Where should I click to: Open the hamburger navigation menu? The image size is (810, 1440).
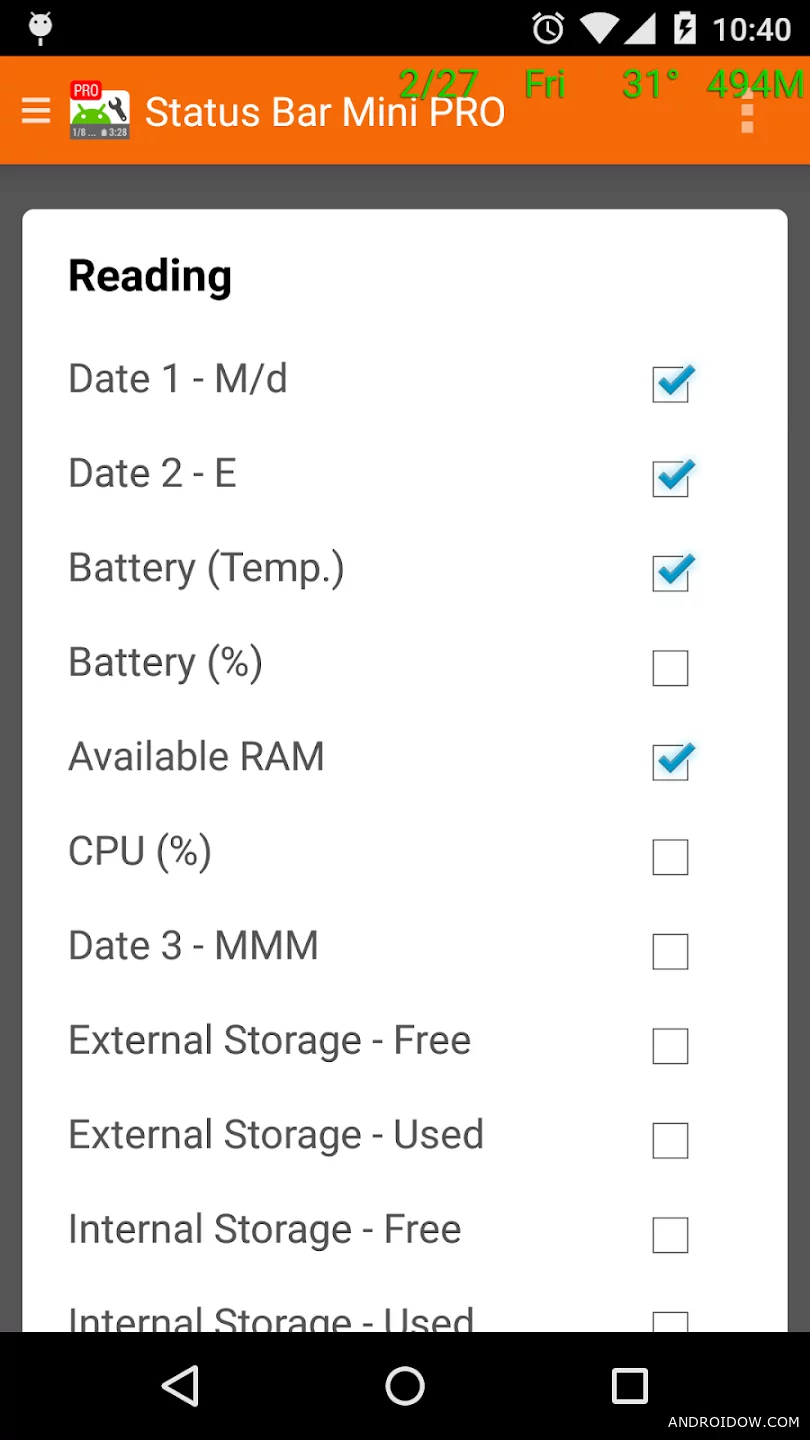coord(36,110)
